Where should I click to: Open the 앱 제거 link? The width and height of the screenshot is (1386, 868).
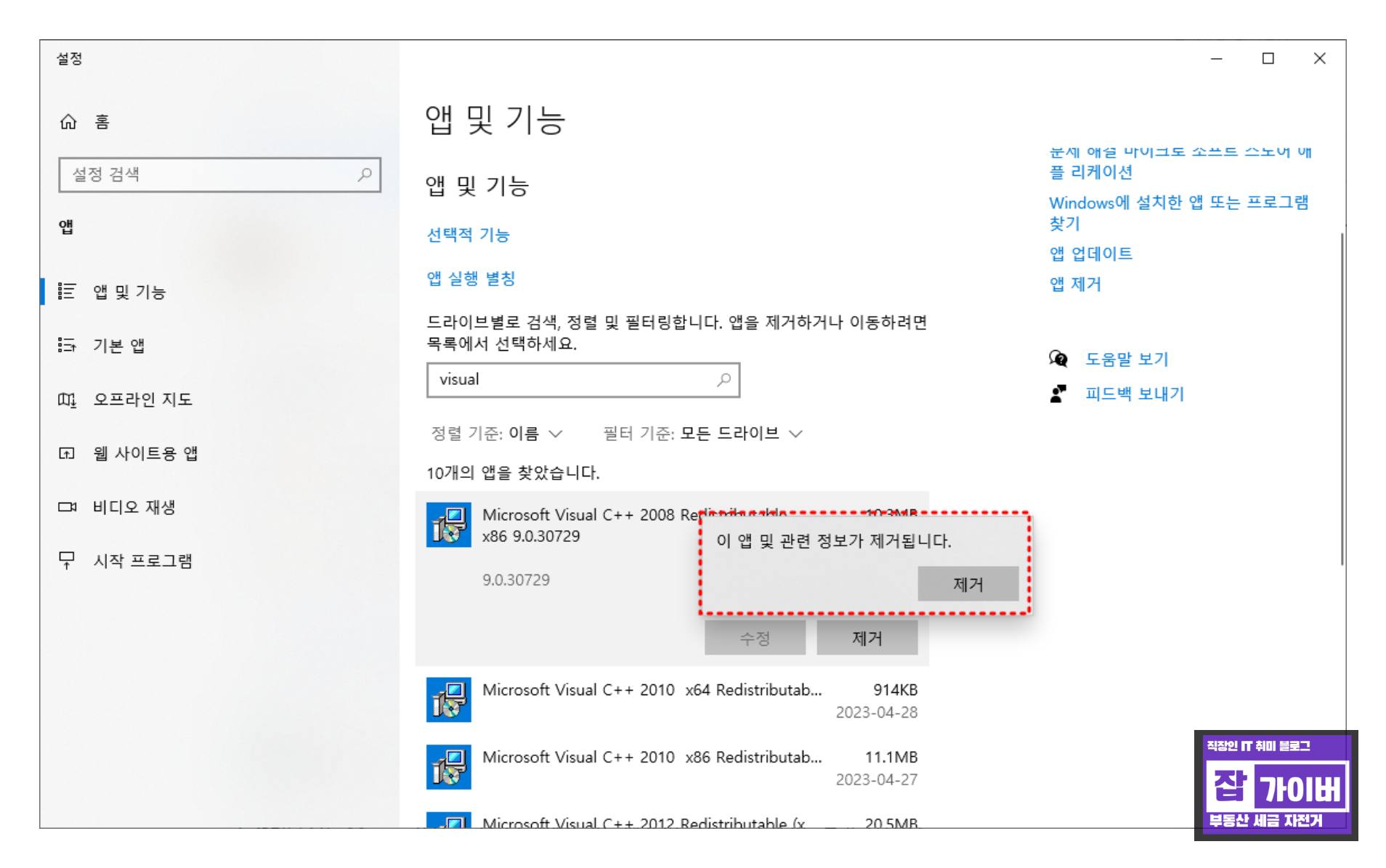pyautogui.click(x=1075, y=284)
